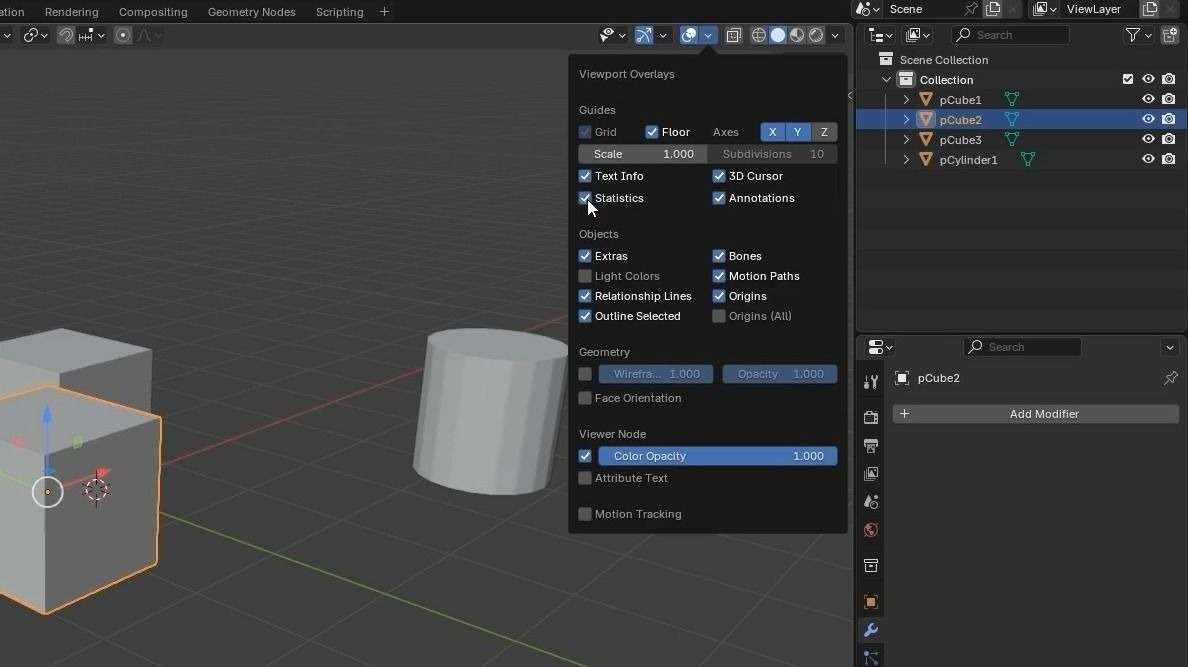Click the new scene icon
Viewport: 1188px width, 667px height.
pos(993,9)
